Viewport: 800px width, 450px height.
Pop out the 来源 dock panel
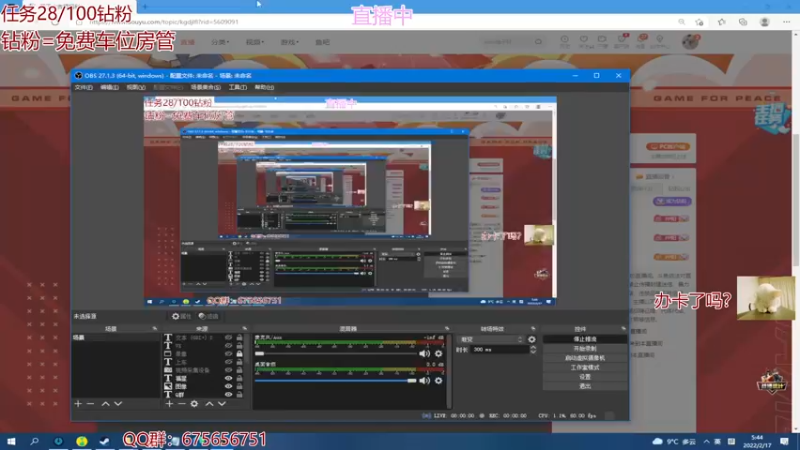coord(244,329)
